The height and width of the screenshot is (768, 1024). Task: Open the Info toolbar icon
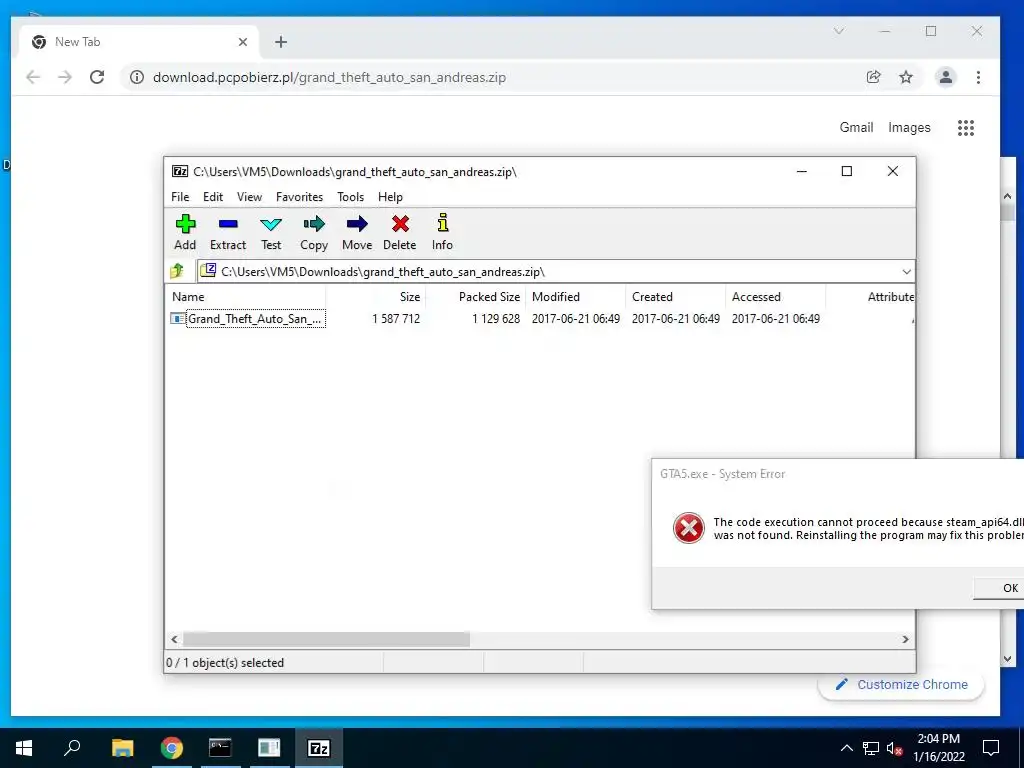coord(442,232)
